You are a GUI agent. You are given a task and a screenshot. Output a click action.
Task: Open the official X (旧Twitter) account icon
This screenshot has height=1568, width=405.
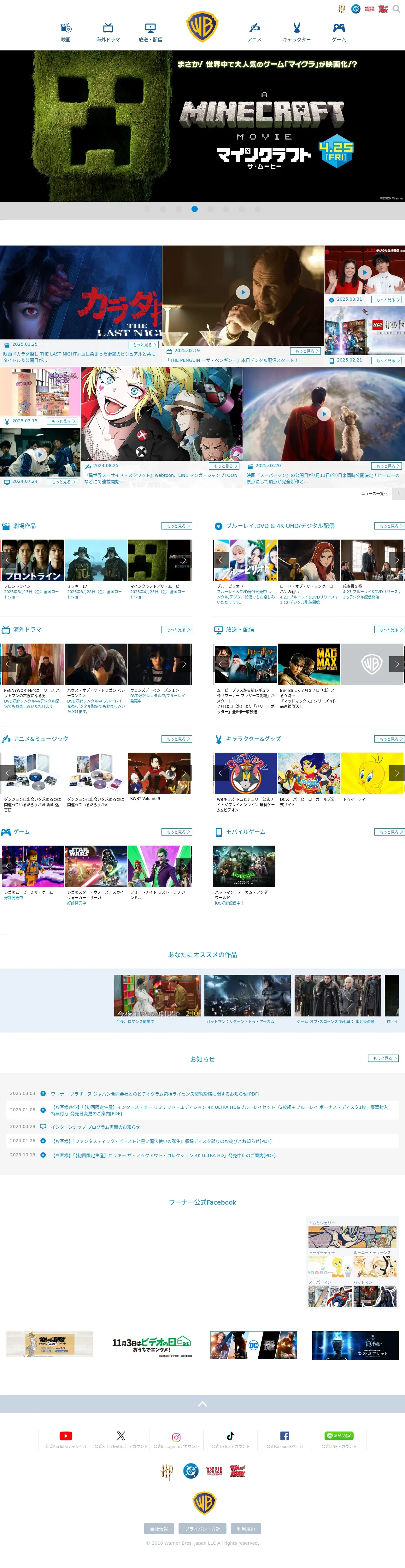[121, 1436]
